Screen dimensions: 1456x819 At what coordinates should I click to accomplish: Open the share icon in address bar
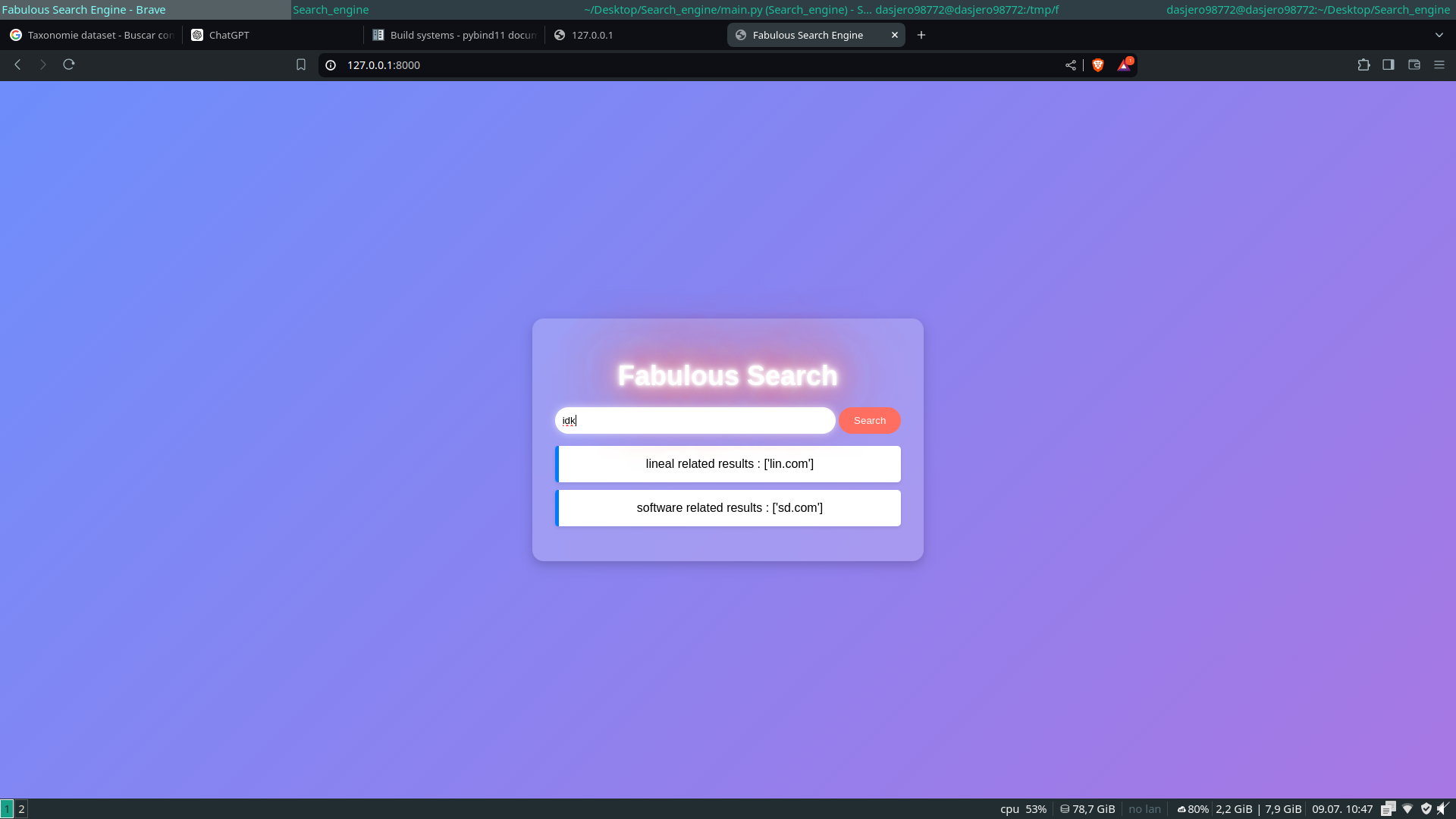[1071, 65]
